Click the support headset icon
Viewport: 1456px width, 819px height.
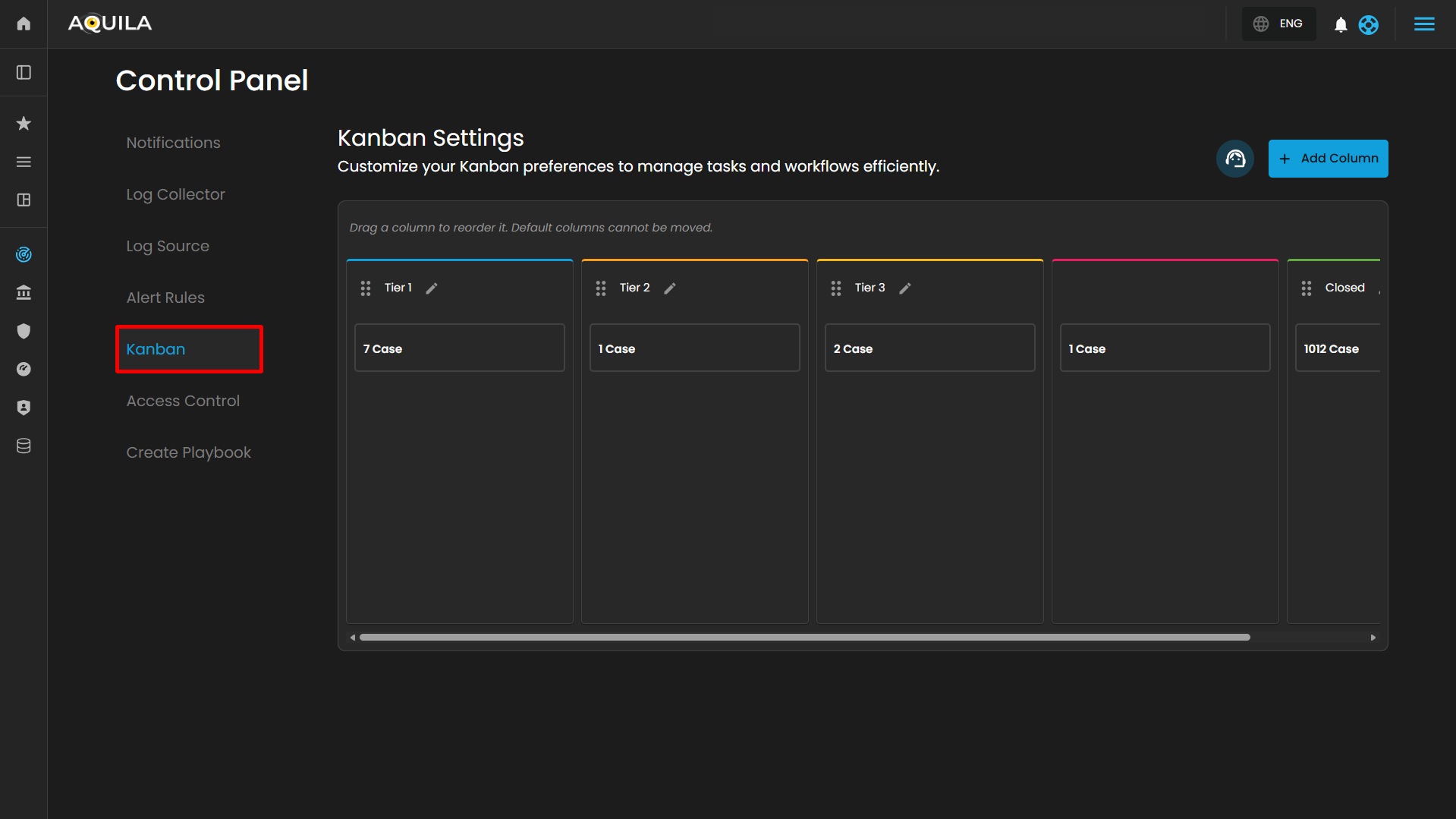coord(1234,159)
